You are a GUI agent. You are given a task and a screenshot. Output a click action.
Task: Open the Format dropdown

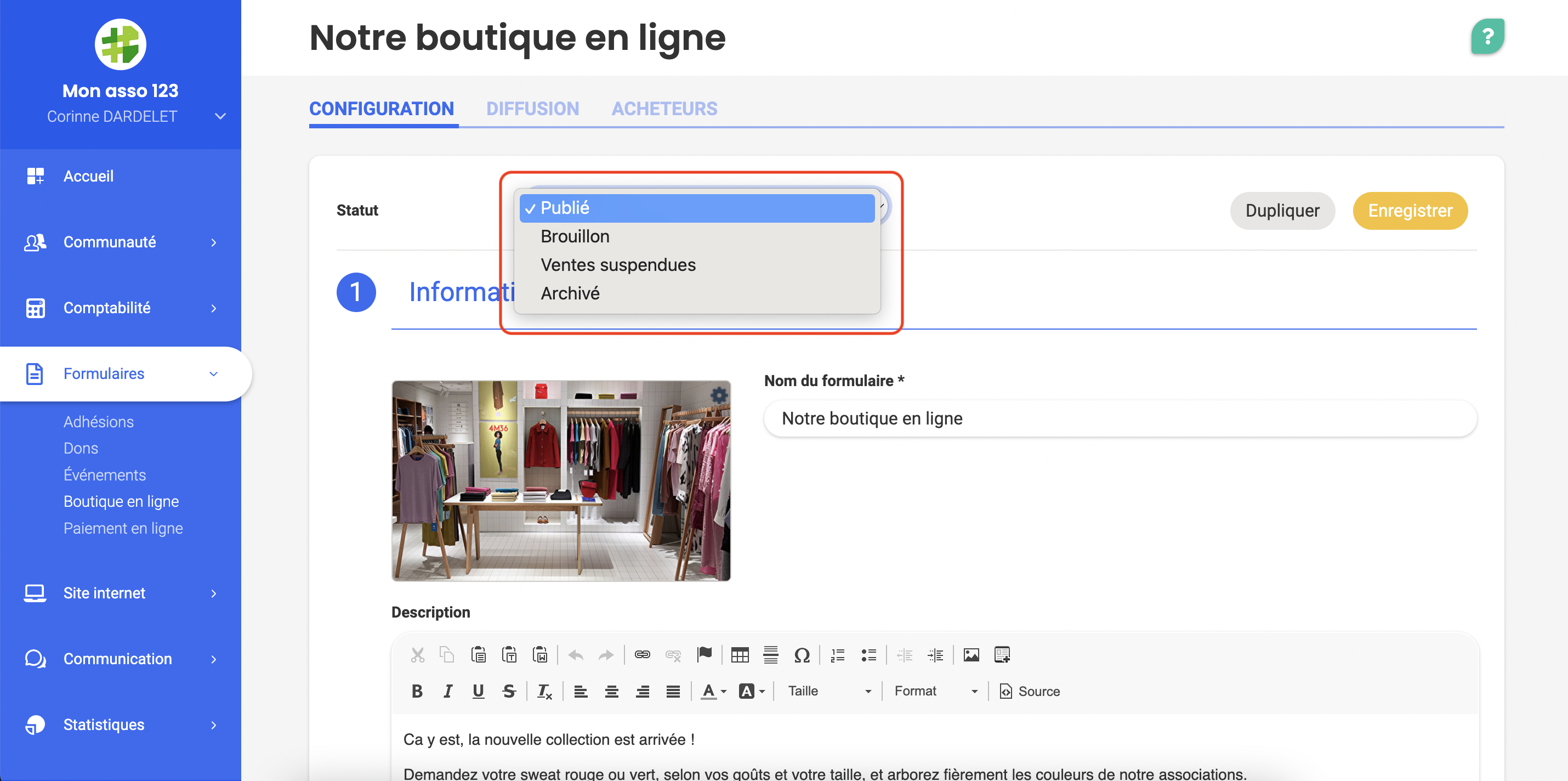pos(936,691)
